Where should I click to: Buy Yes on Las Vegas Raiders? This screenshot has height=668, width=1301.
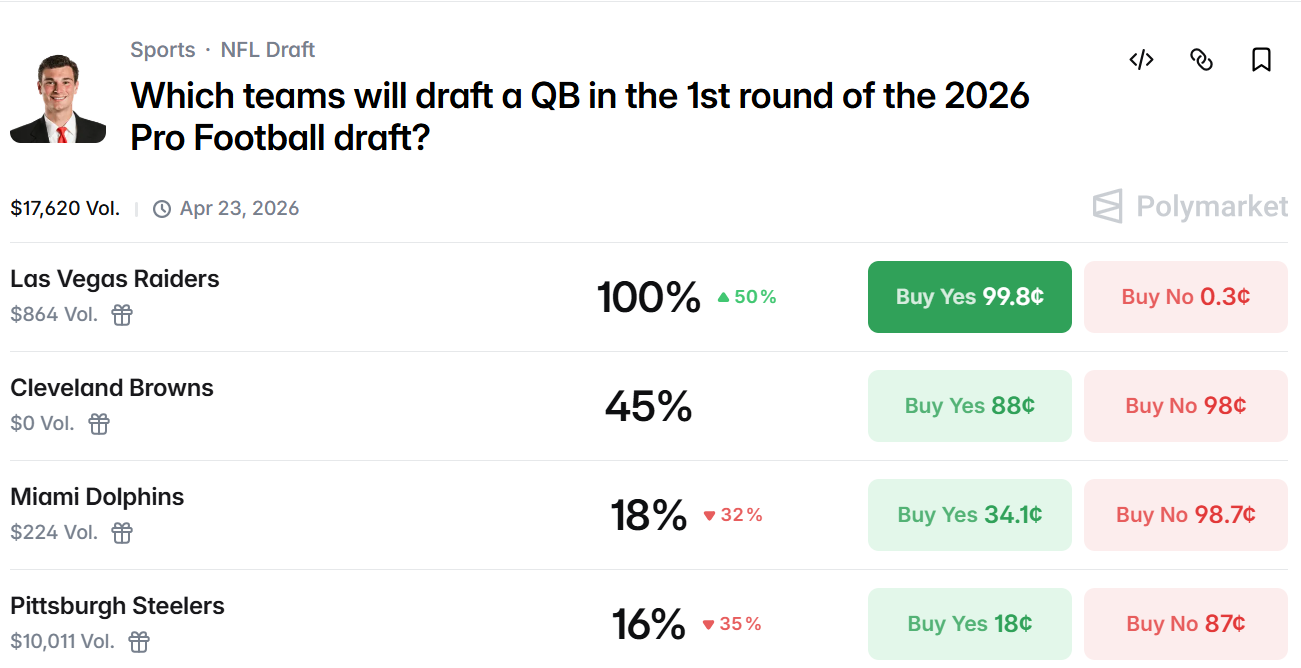968,296
